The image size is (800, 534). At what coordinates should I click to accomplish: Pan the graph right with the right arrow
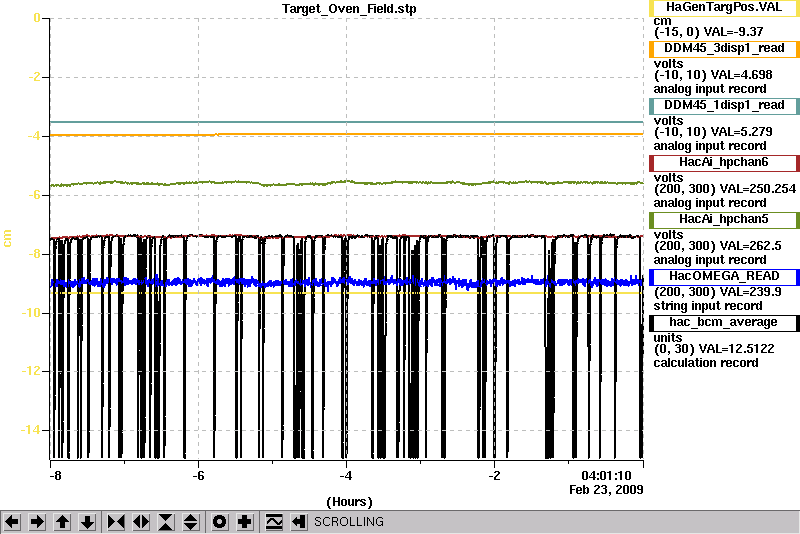click(37, 522)
